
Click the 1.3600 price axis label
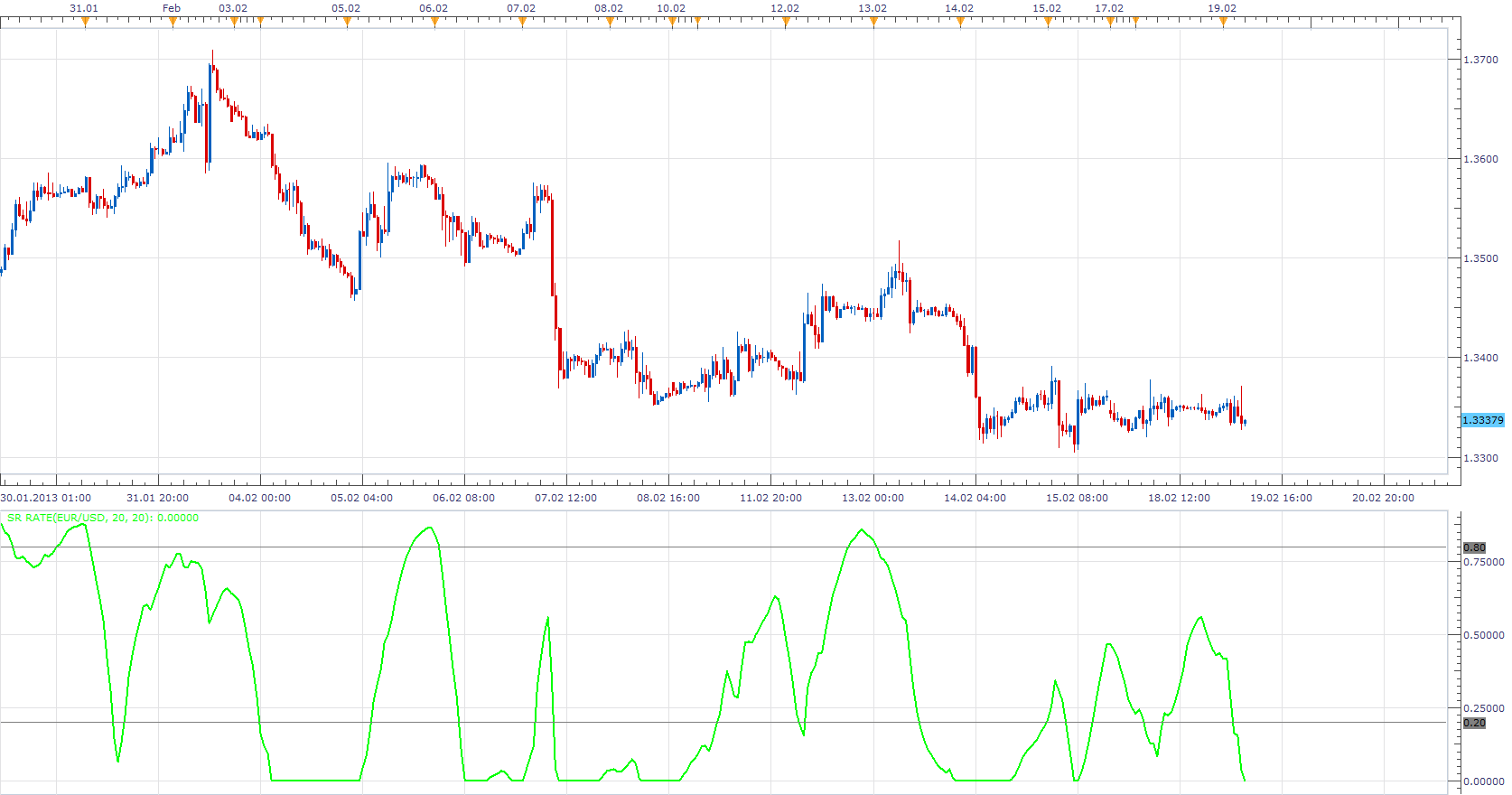pyautogui.click(x=1480, y=159)
